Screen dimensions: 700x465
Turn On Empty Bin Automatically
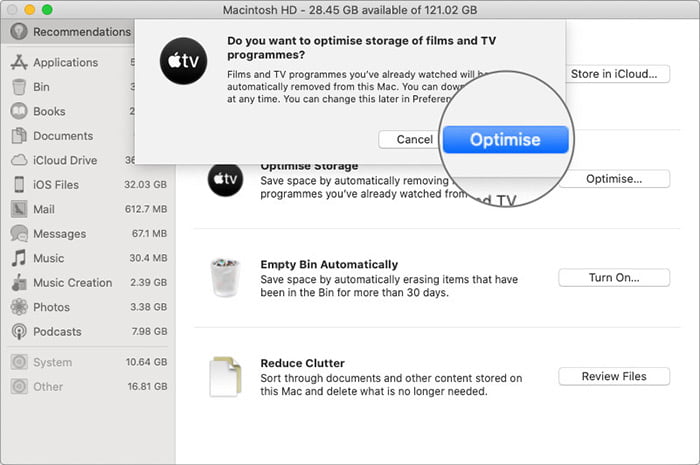[x=614, y=278]
